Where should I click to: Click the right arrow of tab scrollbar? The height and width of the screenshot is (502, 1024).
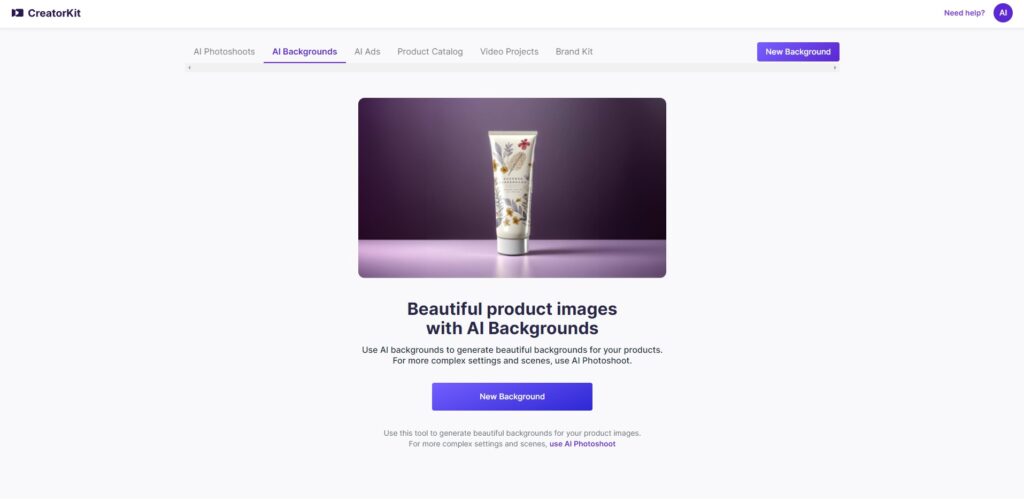pyautogui.click(x=835, y=68)
